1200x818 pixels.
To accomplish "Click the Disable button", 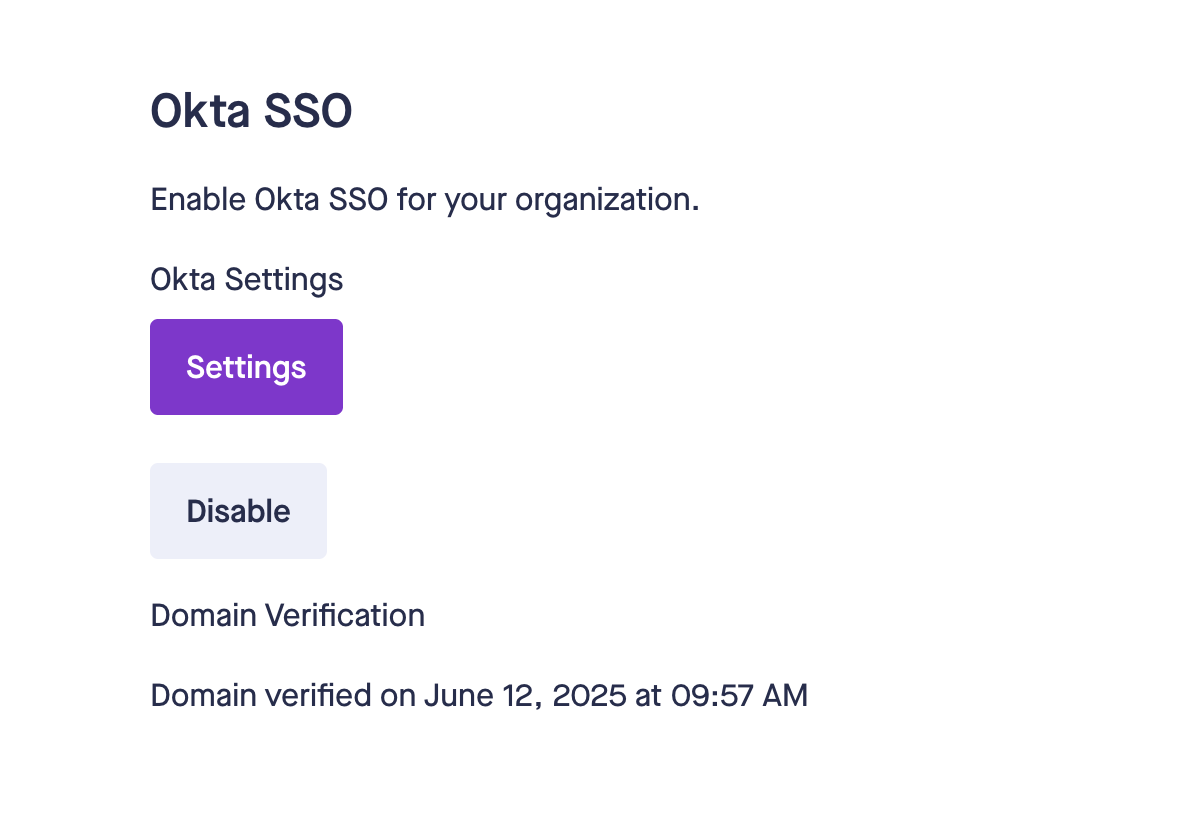I will [238, 511].
